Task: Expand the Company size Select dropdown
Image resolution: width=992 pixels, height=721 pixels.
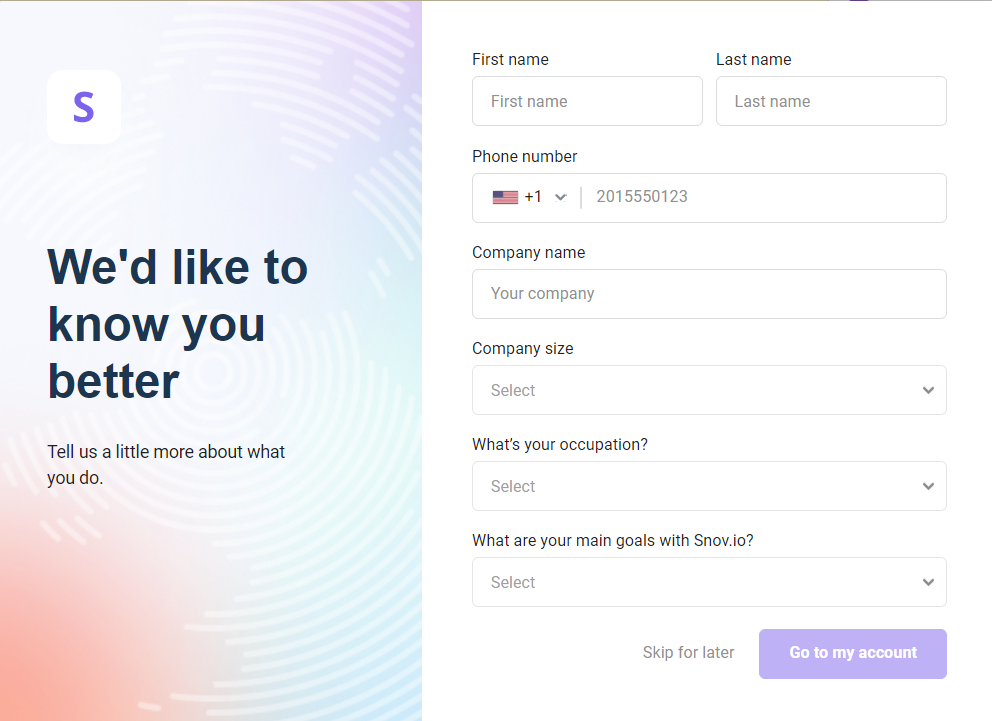Action: coord(709,390)
